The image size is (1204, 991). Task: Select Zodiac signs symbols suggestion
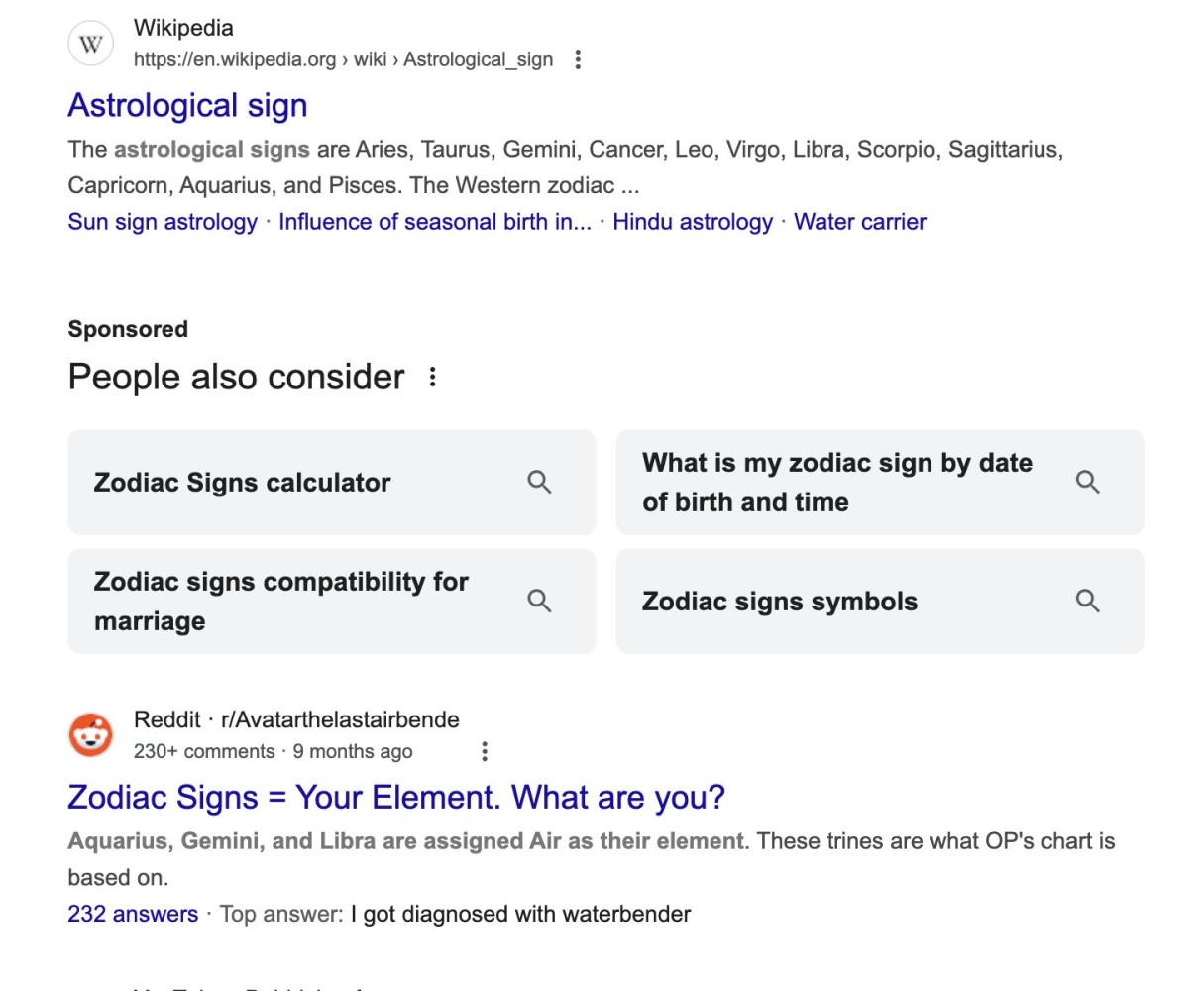880,601
